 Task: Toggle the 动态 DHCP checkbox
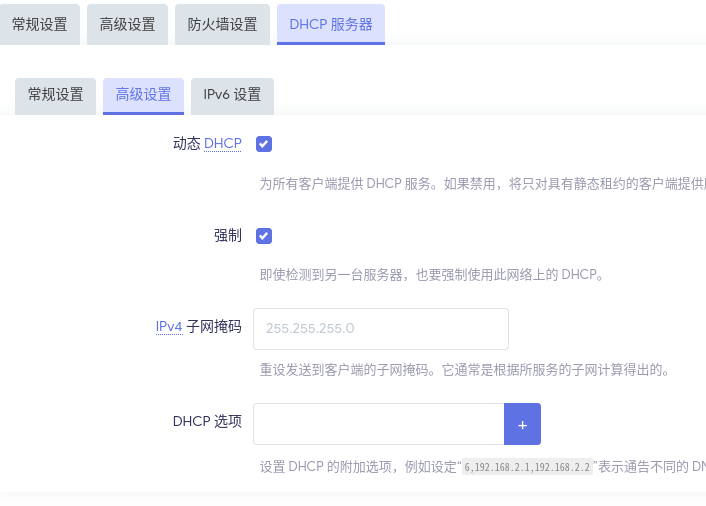click(264, 144)
